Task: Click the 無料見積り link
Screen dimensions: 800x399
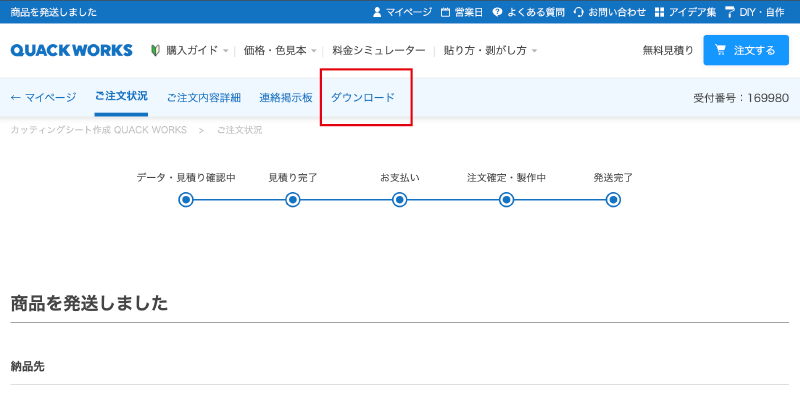Action: [x=668, y=50]
